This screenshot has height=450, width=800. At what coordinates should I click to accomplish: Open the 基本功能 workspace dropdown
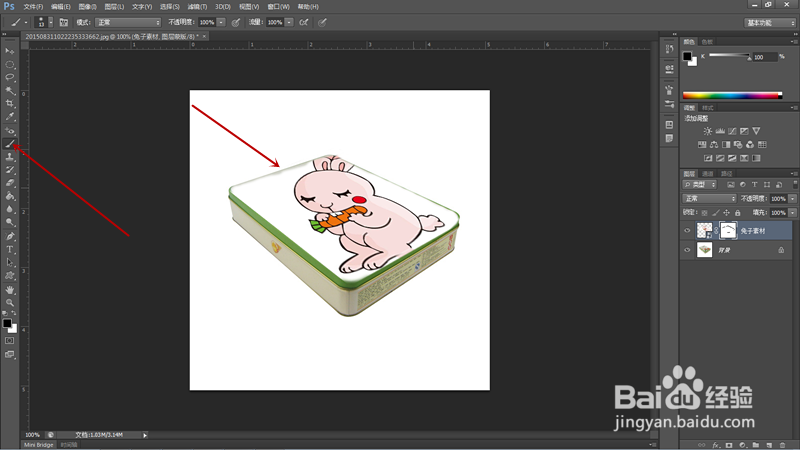pos(770,22)
